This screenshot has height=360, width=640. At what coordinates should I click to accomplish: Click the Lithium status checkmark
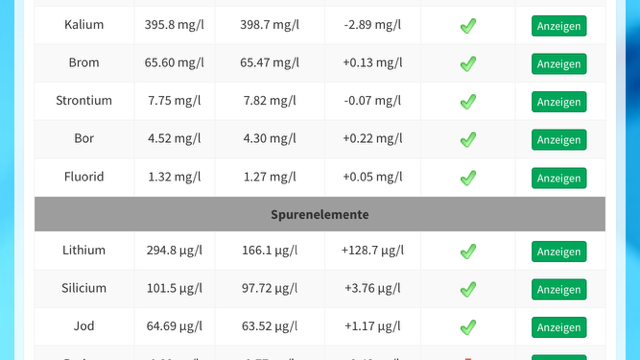(468, 251)
